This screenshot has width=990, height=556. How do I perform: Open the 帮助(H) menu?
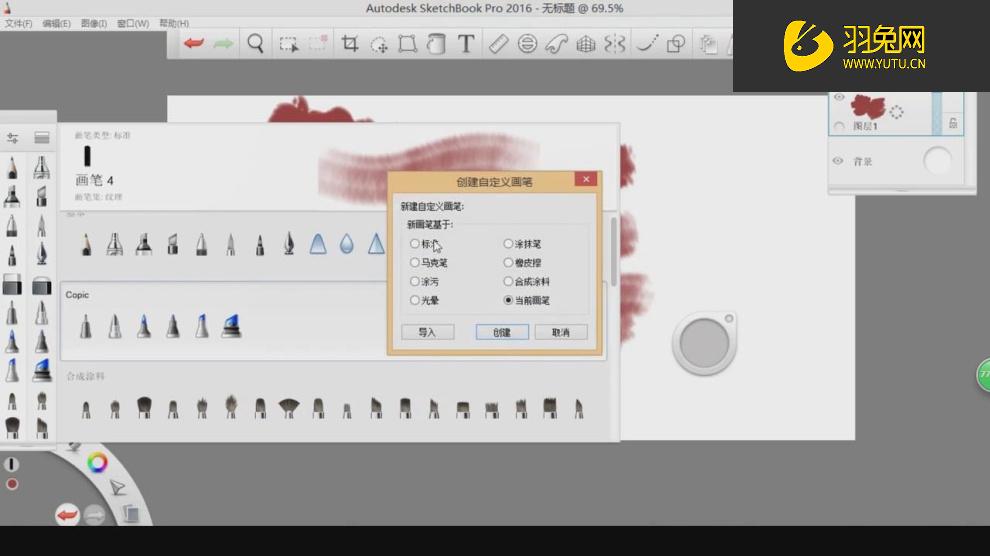pos(174,23)
